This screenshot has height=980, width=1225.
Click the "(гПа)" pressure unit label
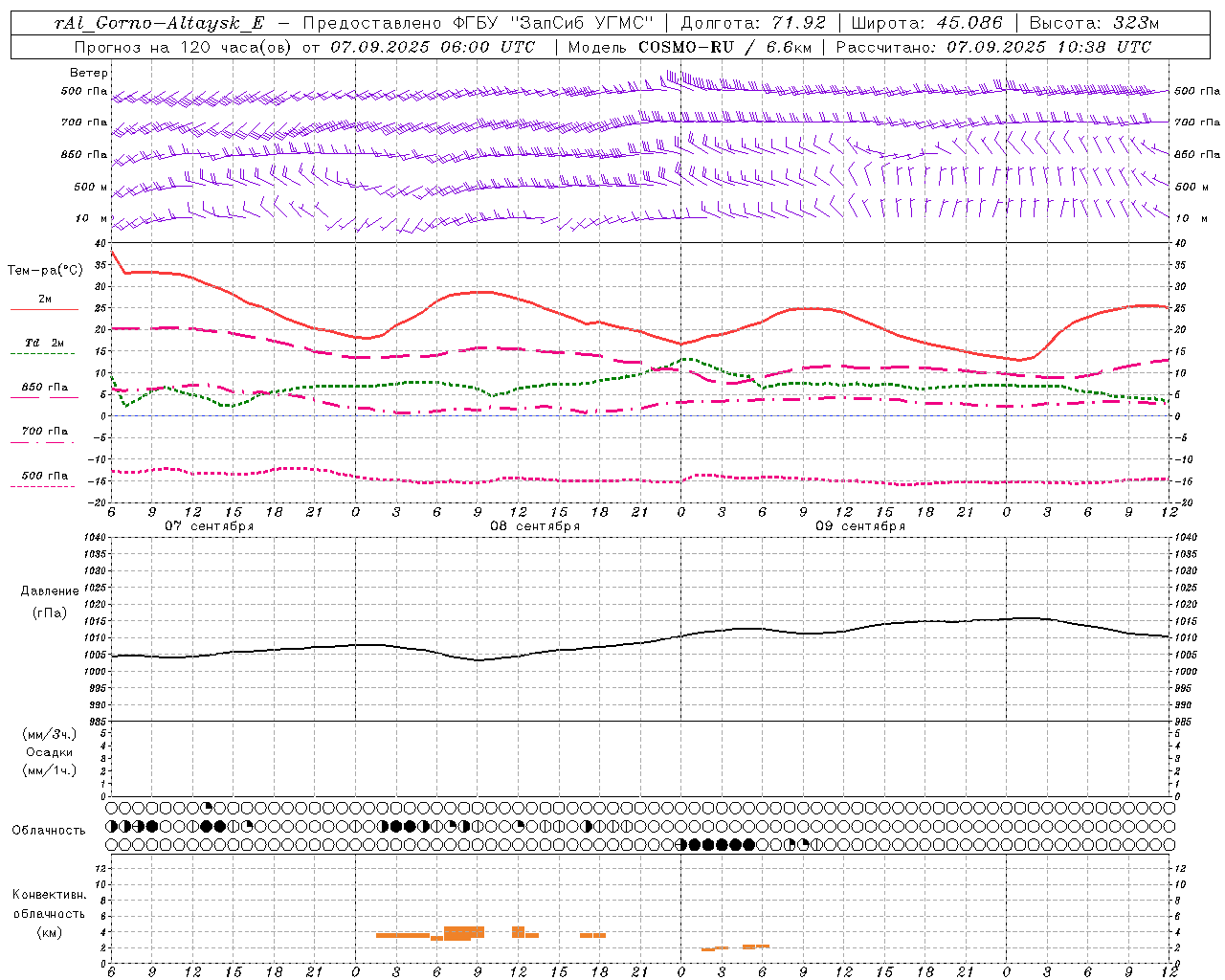pos(49,612)
